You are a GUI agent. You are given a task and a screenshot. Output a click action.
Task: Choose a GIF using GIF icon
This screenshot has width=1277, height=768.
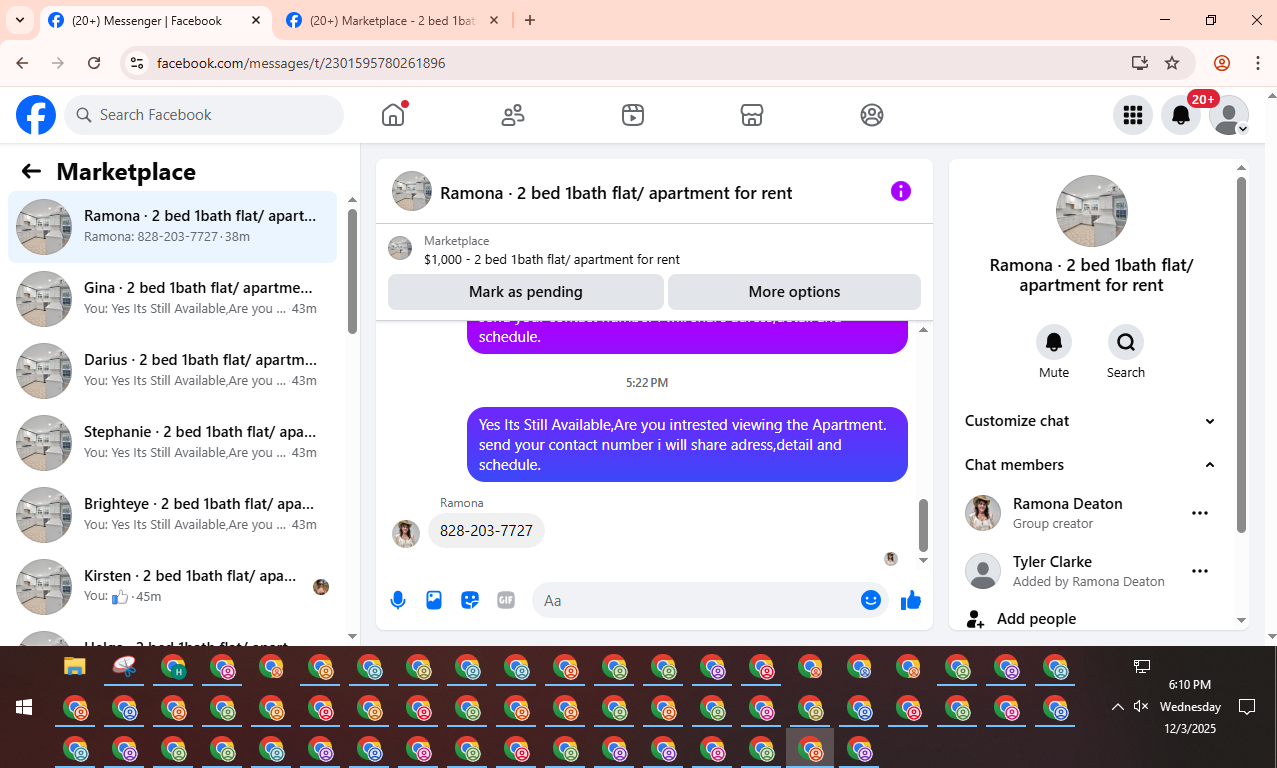[x=506, y=600]
